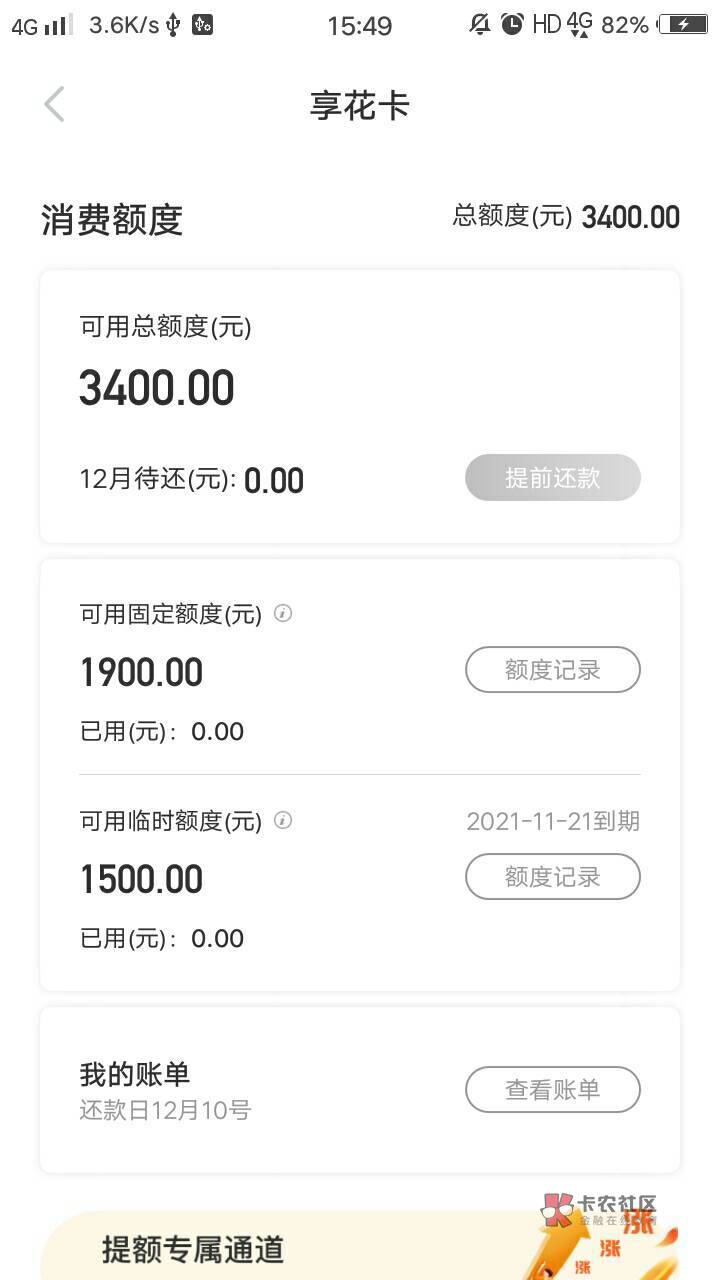The width and height of the screenshot is (720, 1280).
Task: Tap the 12月待还 amount line
Action: pyautogui.click(x=192, y=481)
